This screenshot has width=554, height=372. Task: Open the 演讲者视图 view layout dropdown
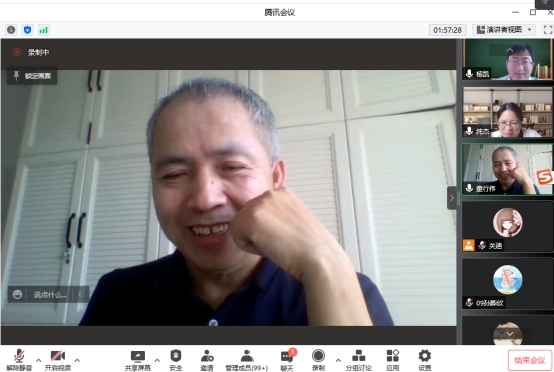click(x=504, y=30)
